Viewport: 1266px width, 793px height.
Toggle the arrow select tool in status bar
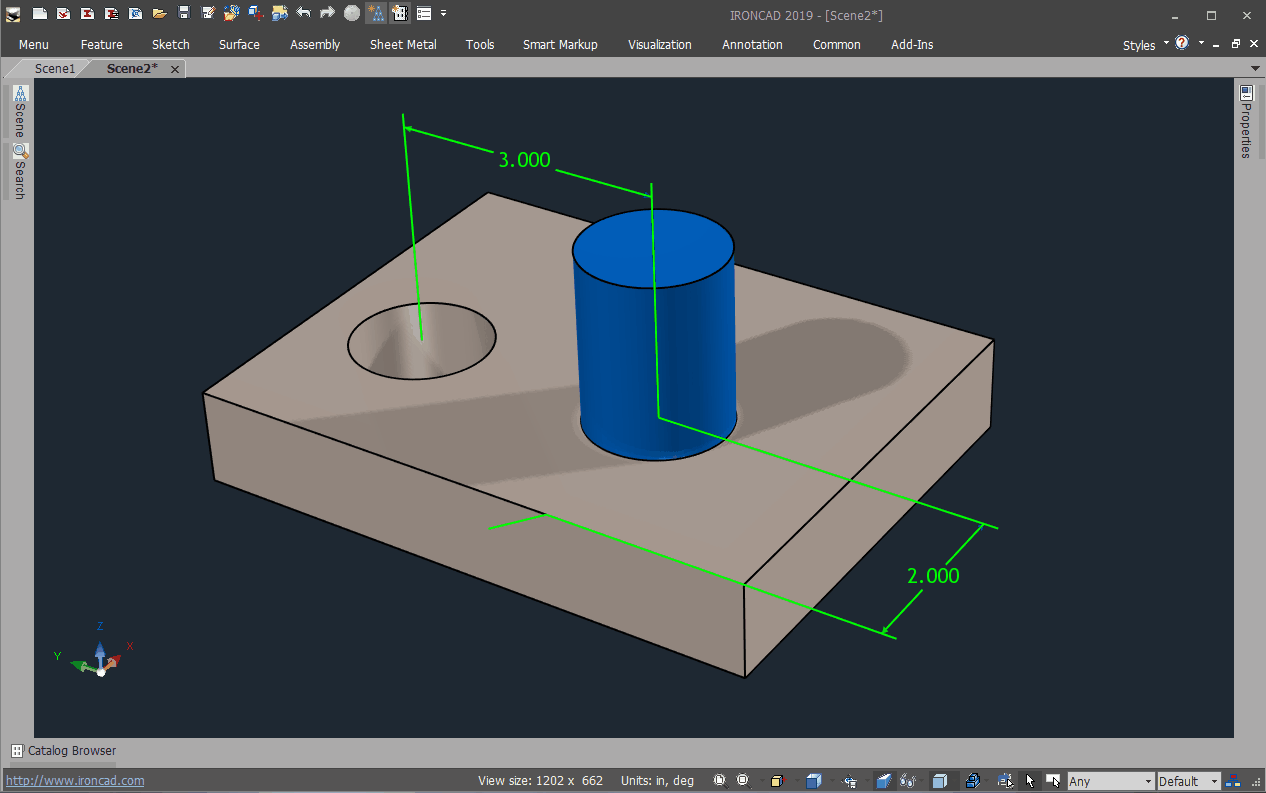[1030, 781]
